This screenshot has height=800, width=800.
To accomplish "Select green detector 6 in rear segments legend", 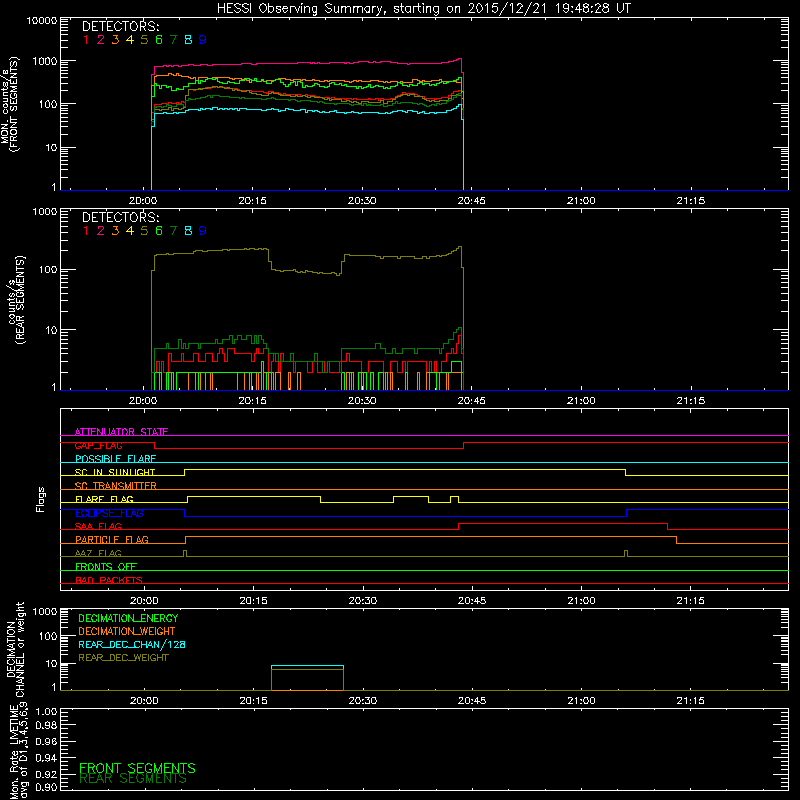I will click(159, 231).
